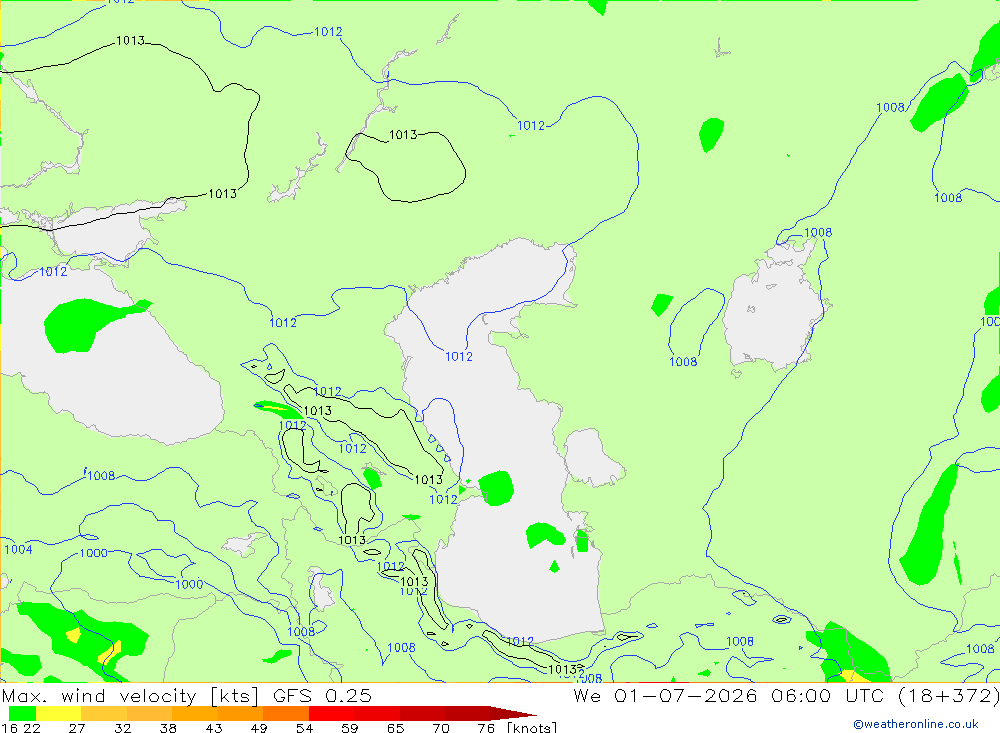Click the dark red swatch between 70 and 76

pos(467,713)
